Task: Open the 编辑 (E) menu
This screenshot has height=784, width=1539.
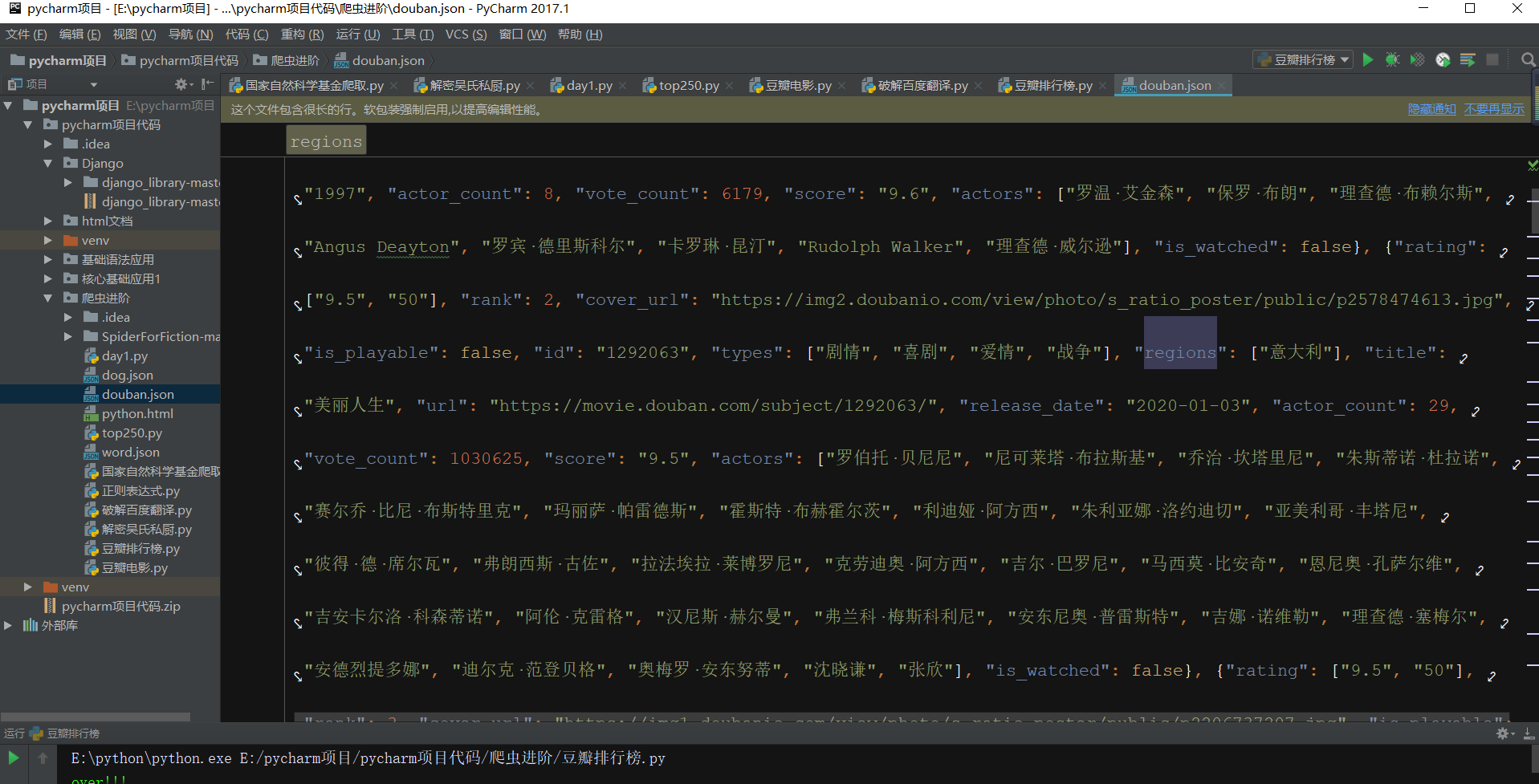Action: tap(80, 35)
